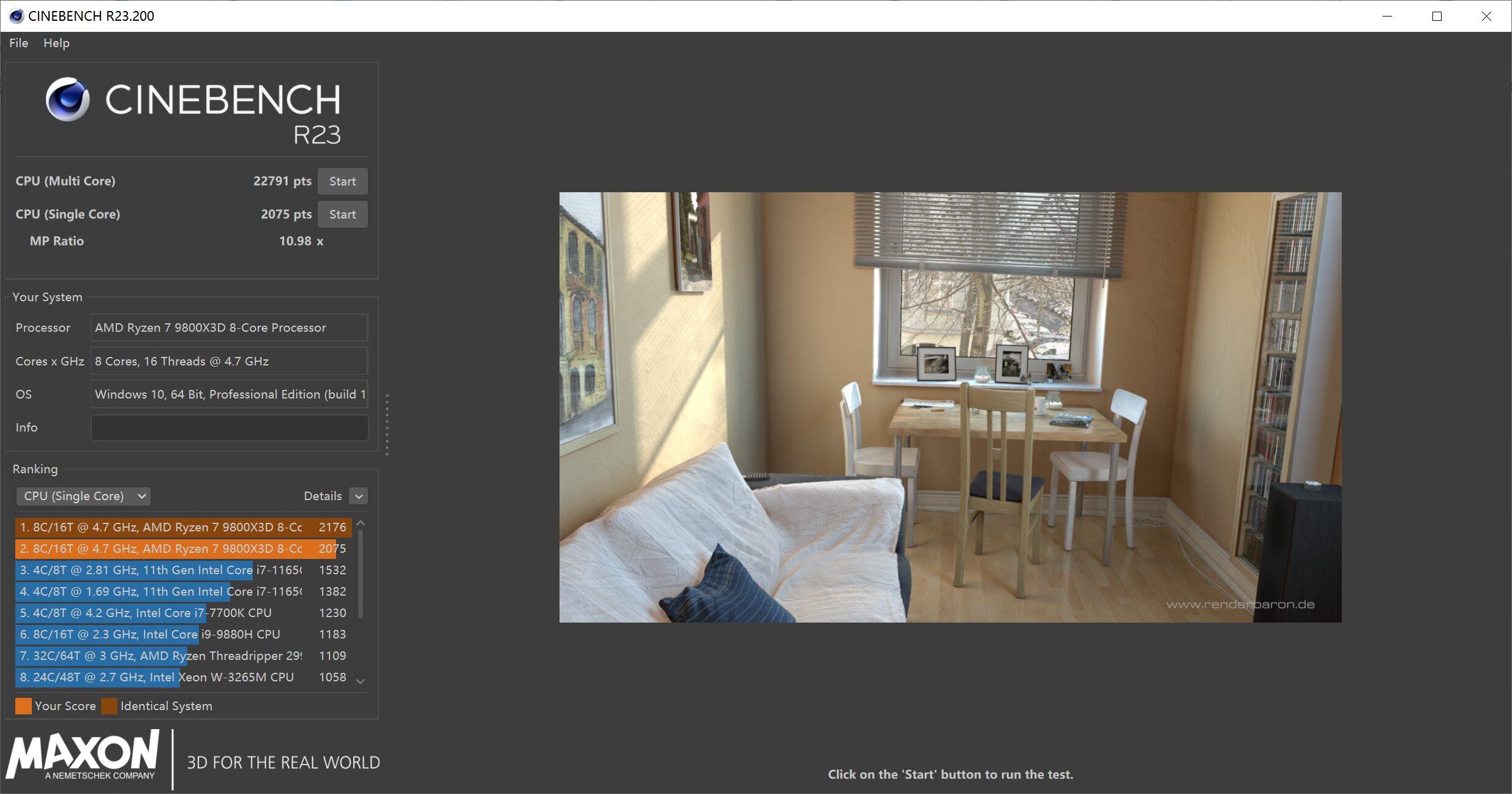This screenshot has height=794, width=1512.
Task: Select ranking row 4 scoring 1382
Action: [183, 591]
